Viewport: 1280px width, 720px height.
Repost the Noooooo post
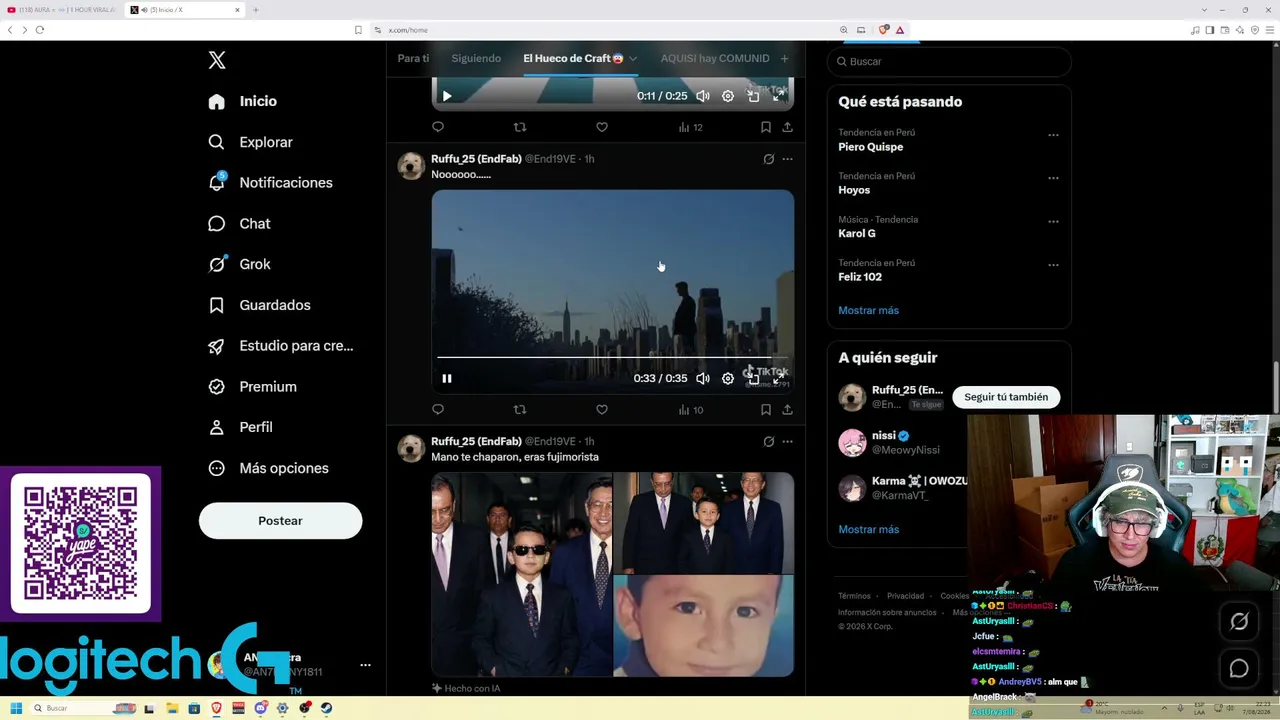519,409
